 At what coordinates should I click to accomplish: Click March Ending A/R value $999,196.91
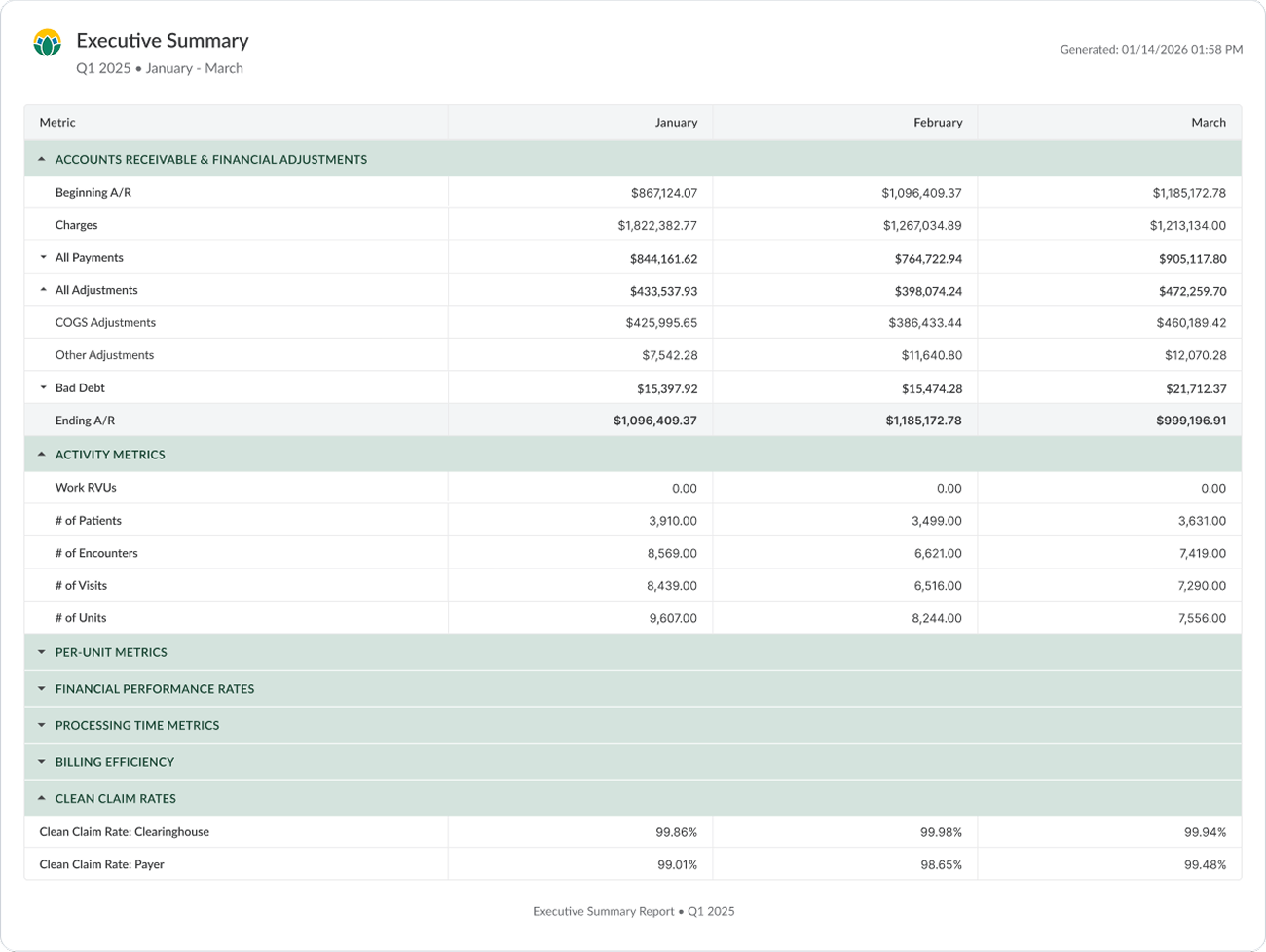pyautogui.click(x=1191, y=421)
